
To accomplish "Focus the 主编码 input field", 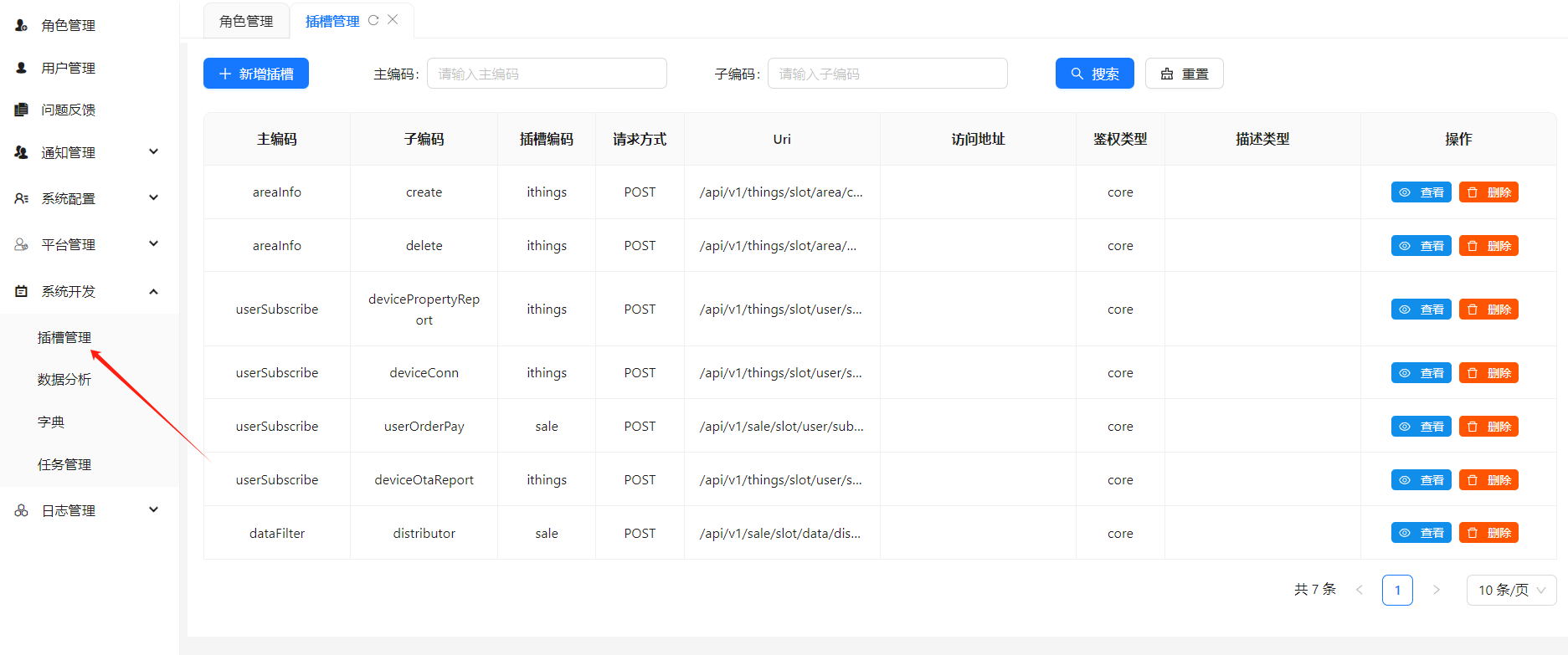I will 547,74.
